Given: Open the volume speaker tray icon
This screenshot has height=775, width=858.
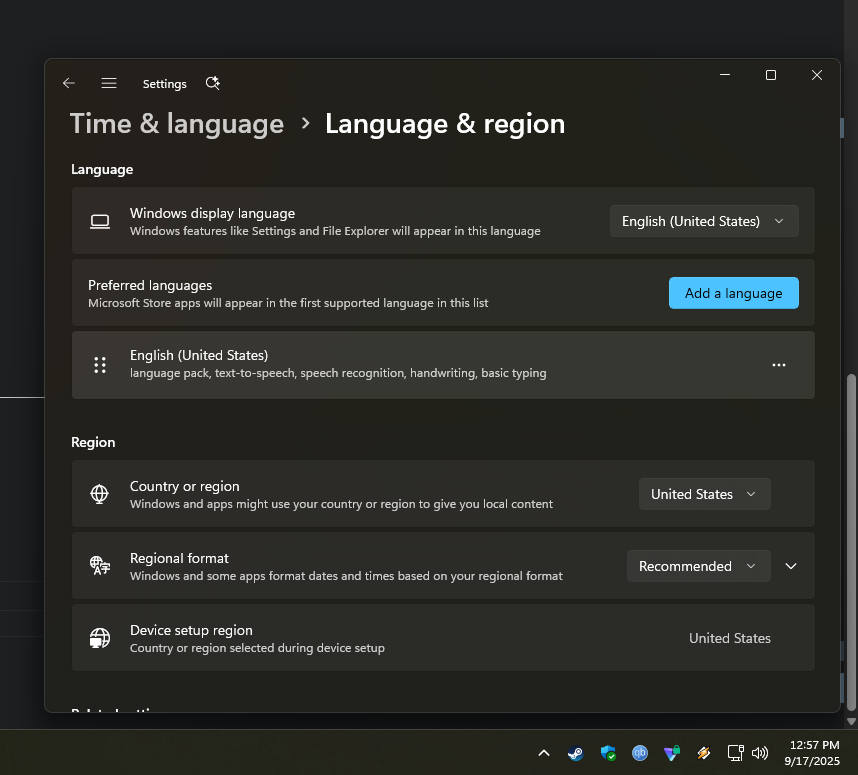Looking at the screenshot, I should click(760, 754).
